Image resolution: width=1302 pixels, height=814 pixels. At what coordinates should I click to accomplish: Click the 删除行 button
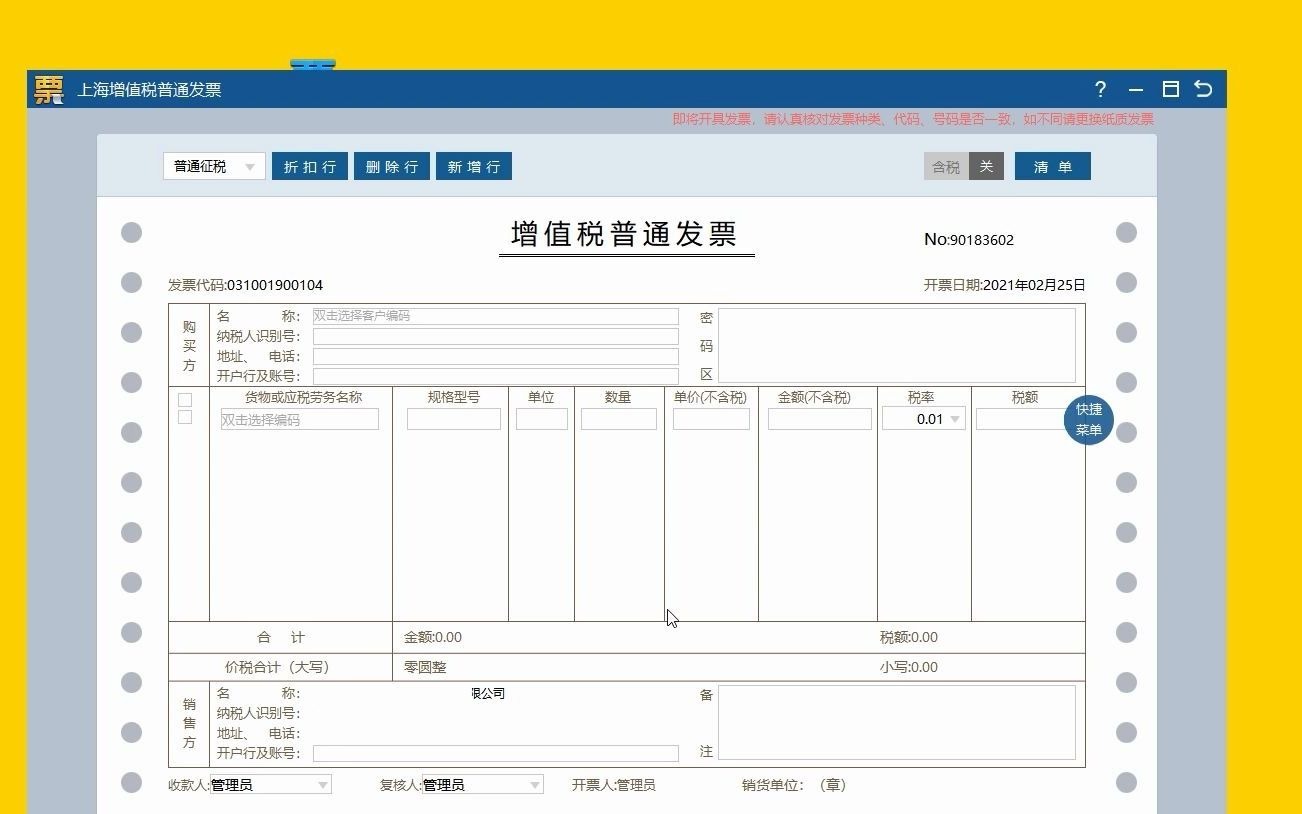tap(392, 166)
